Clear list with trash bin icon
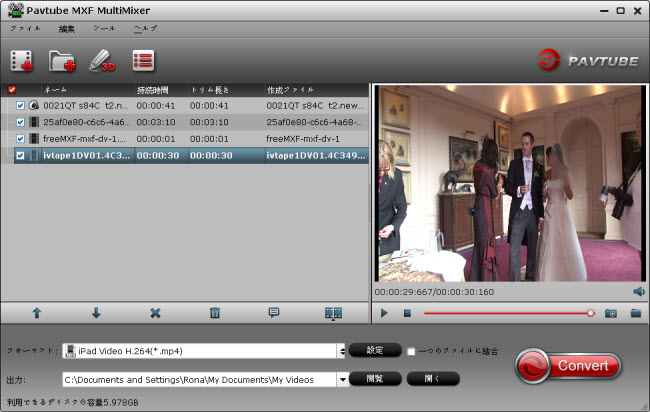The height and width of the screenshot is (412, 650). pyautogui.click(x=215, y=313)
